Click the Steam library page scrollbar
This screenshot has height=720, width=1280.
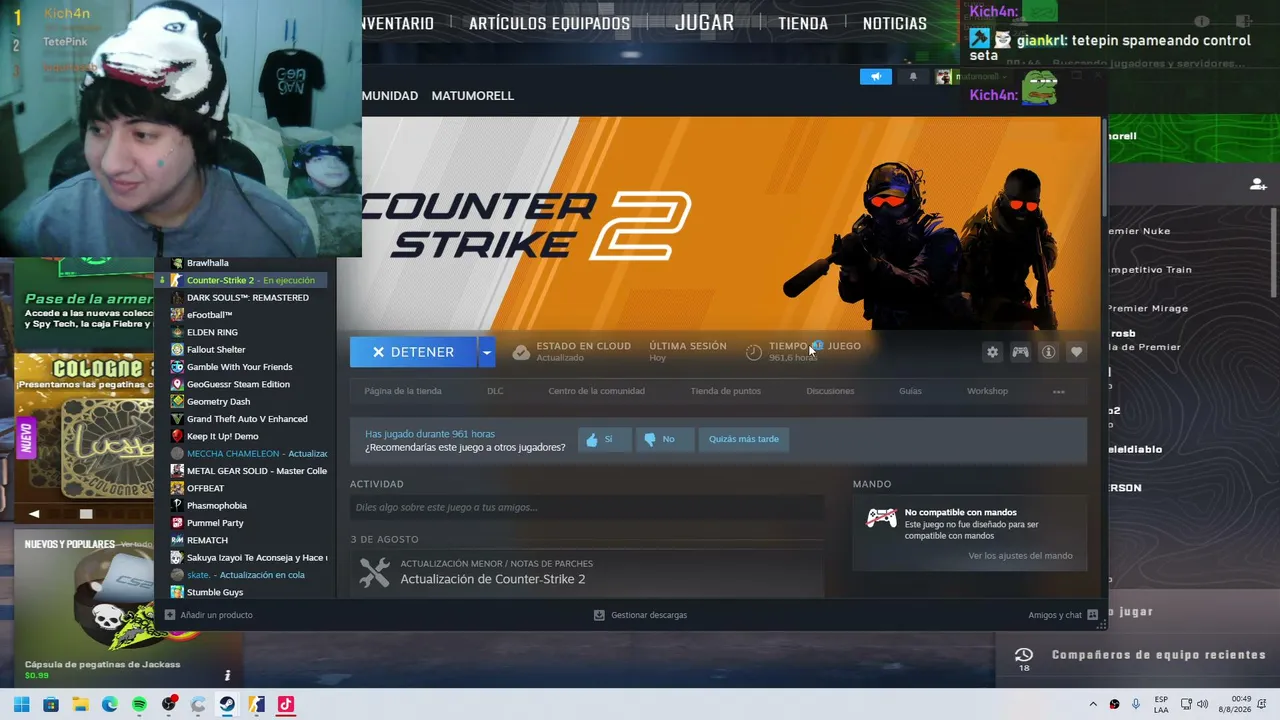point(1104,167)
